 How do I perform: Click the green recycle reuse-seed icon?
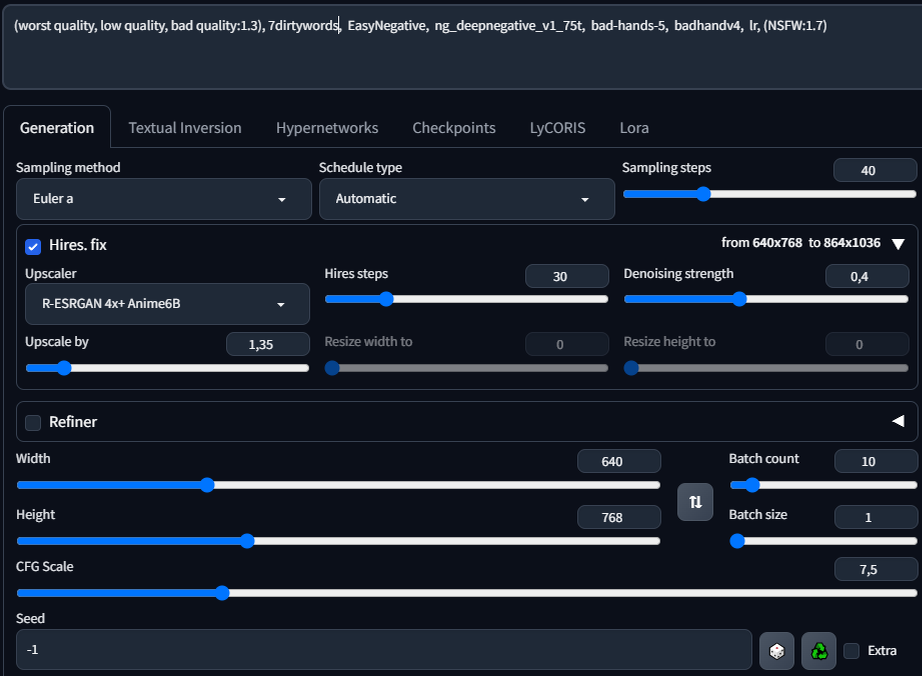point(819,651)
